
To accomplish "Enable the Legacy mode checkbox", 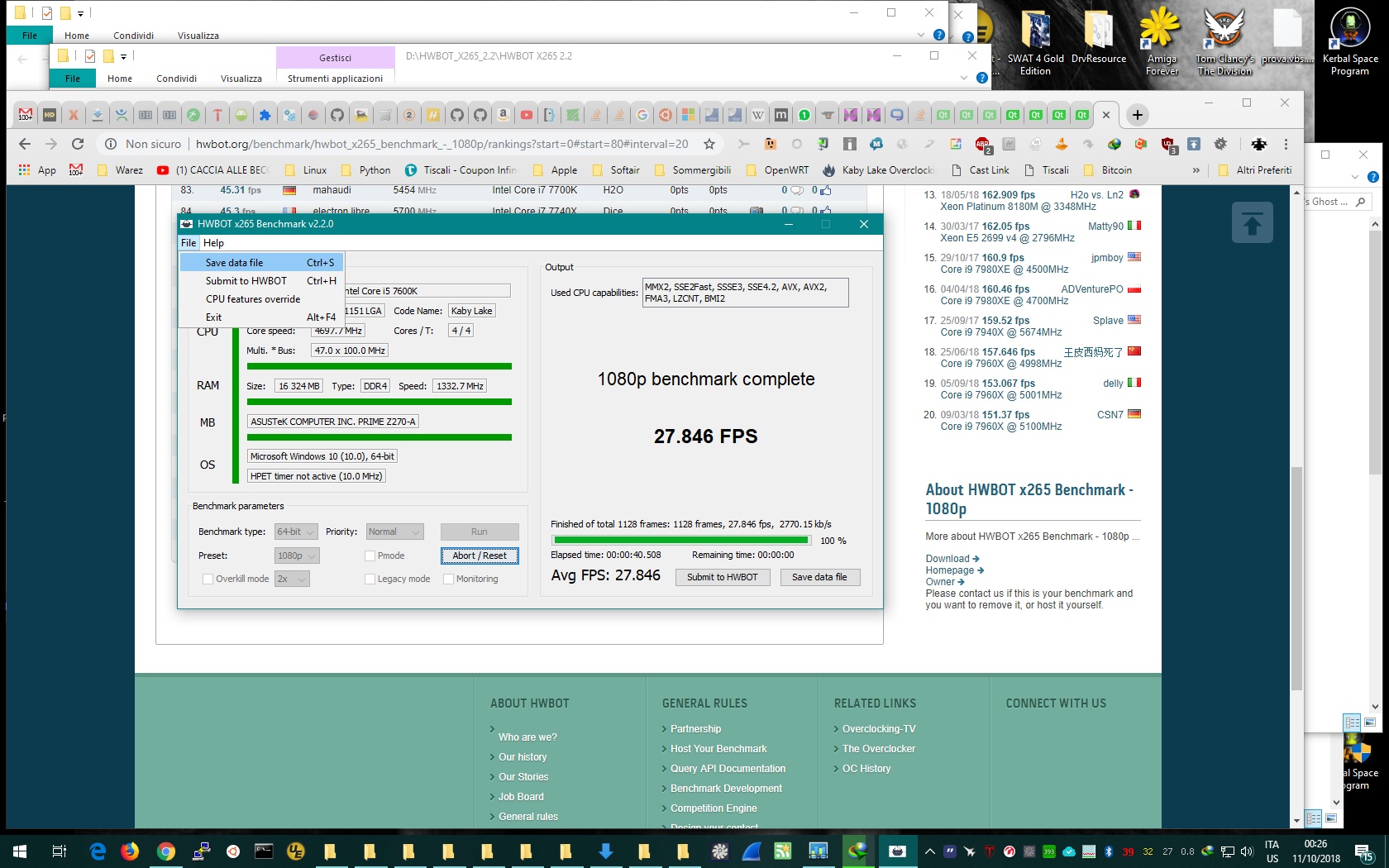I will pos(370,579).
